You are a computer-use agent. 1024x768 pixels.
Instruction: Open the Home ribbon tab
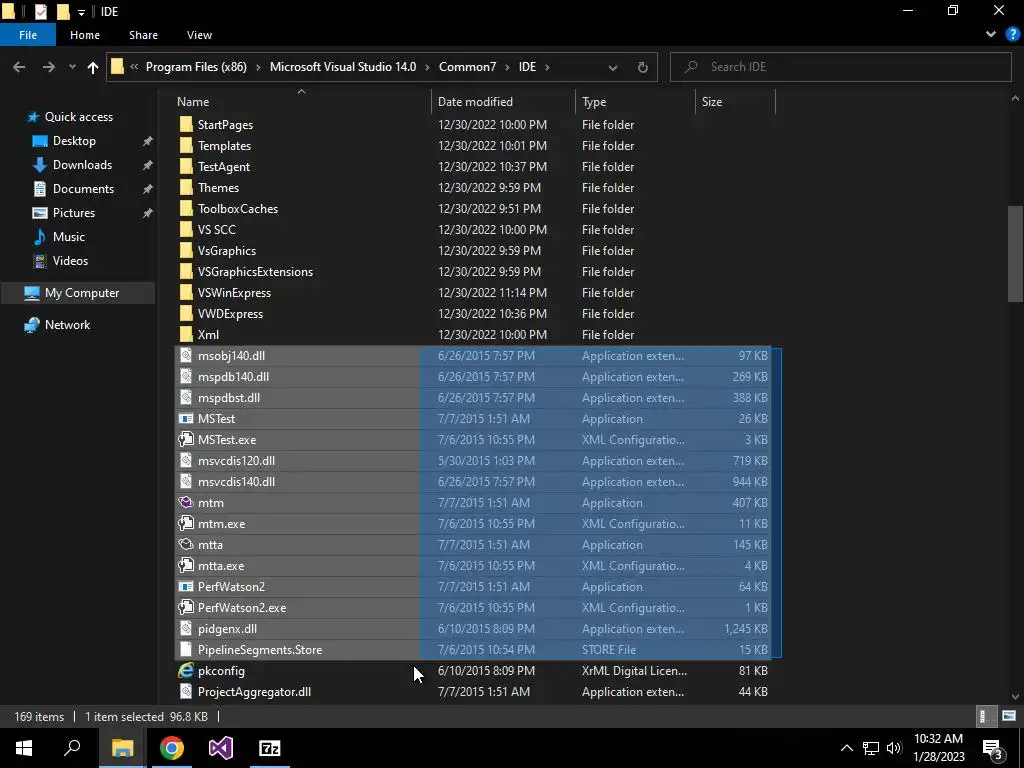85,35
